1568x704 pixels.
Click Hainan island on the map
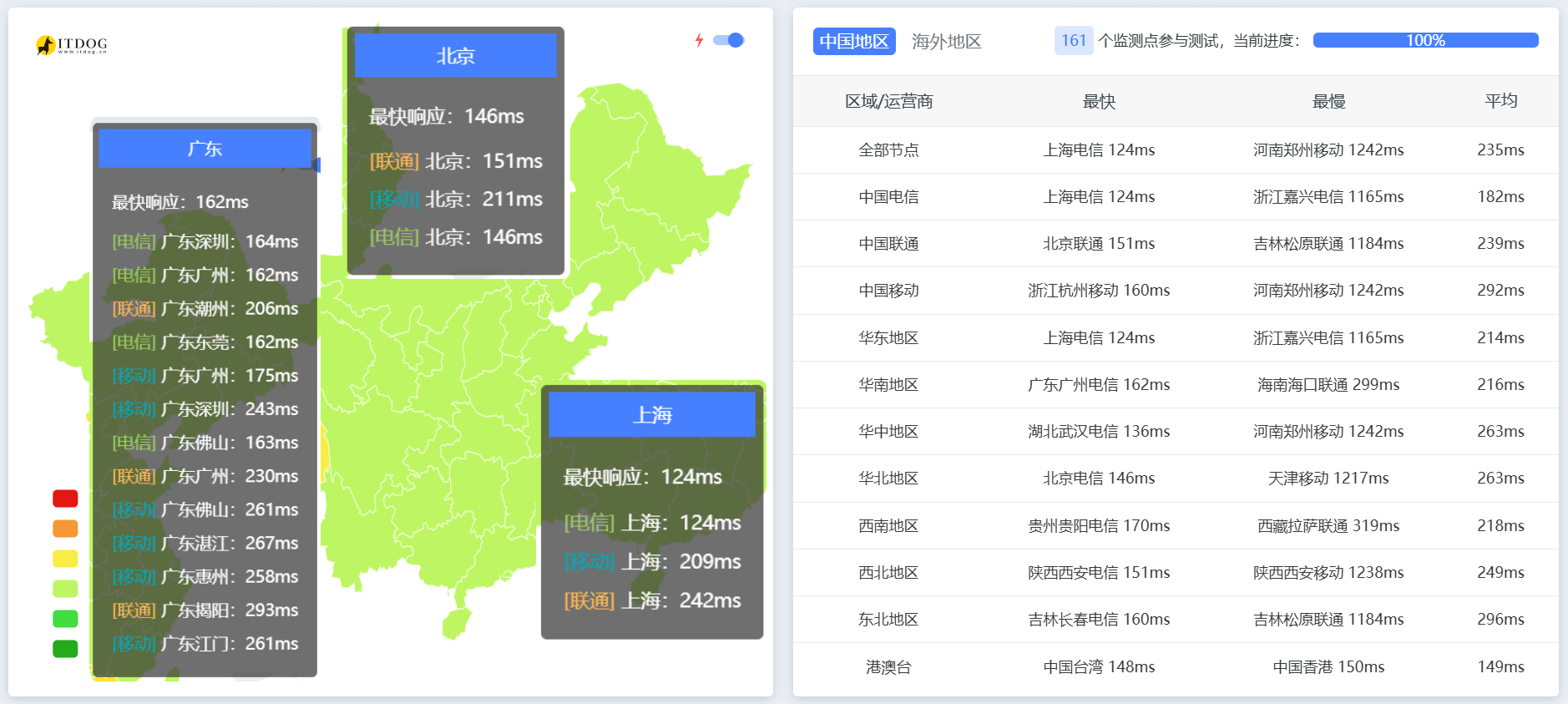[x=456, y=623]
